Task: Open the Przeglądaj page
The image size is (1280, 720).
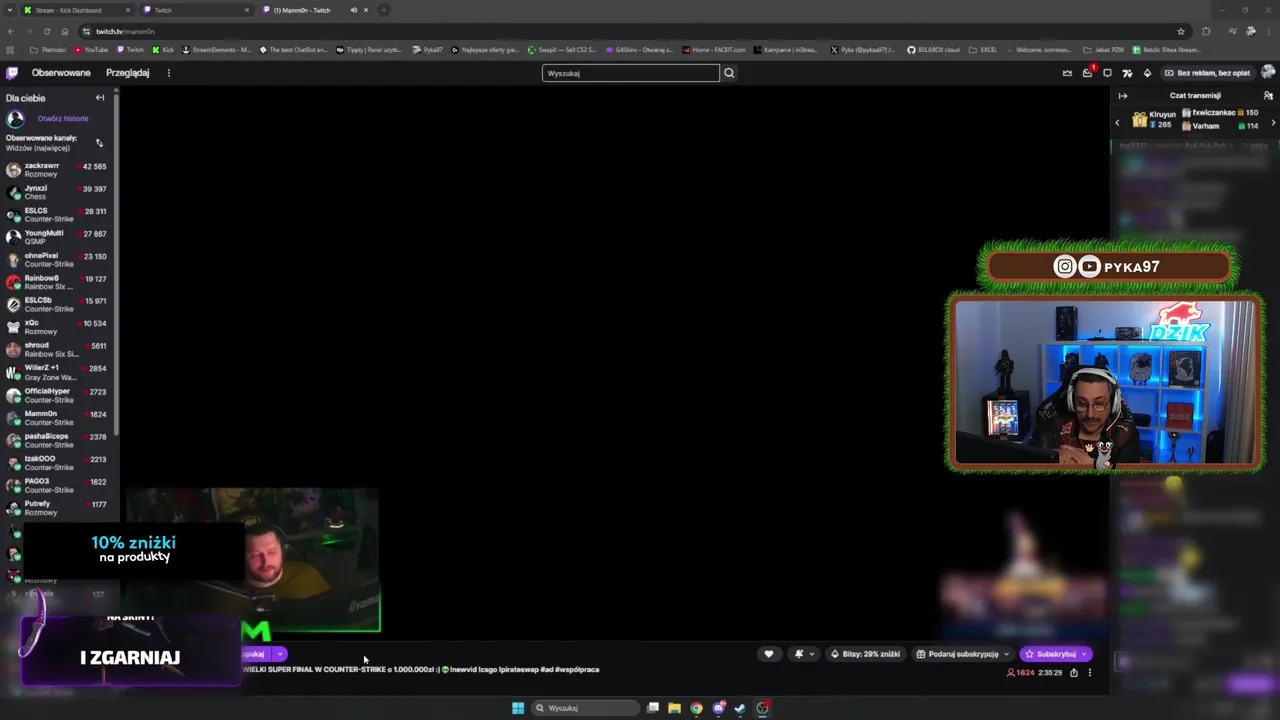Action: click(x=128, y=73)
